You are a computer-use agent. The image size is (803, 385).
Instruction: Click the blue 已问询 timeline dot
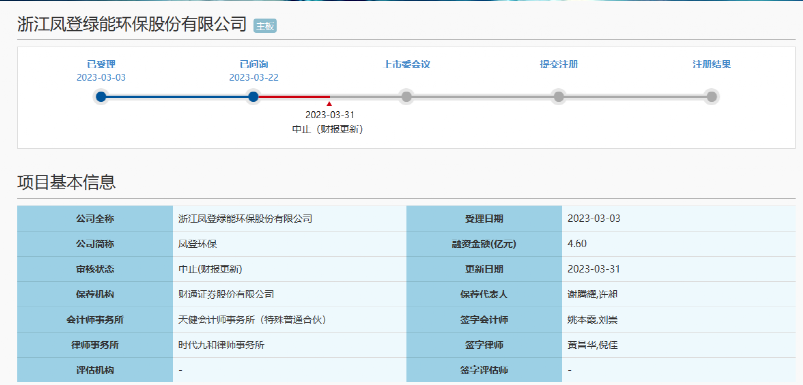coord(253,96)
